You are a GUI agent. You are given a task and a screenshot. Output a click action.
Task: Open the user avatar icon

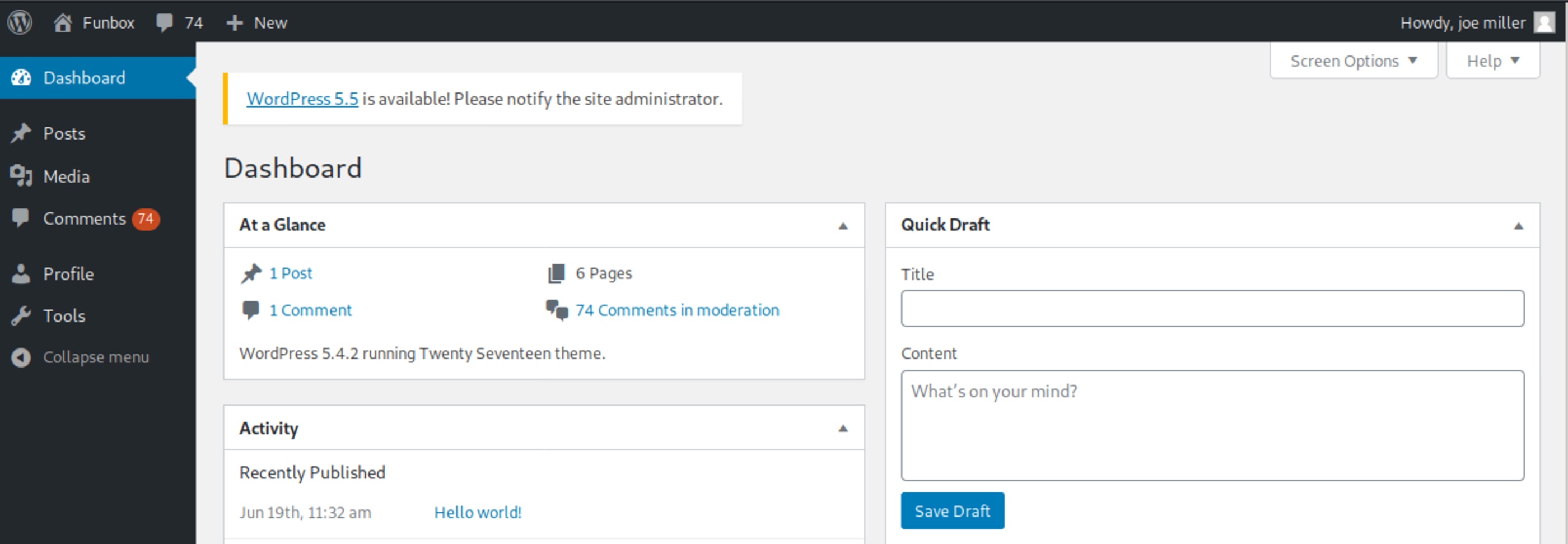(x=1544, y=22)
